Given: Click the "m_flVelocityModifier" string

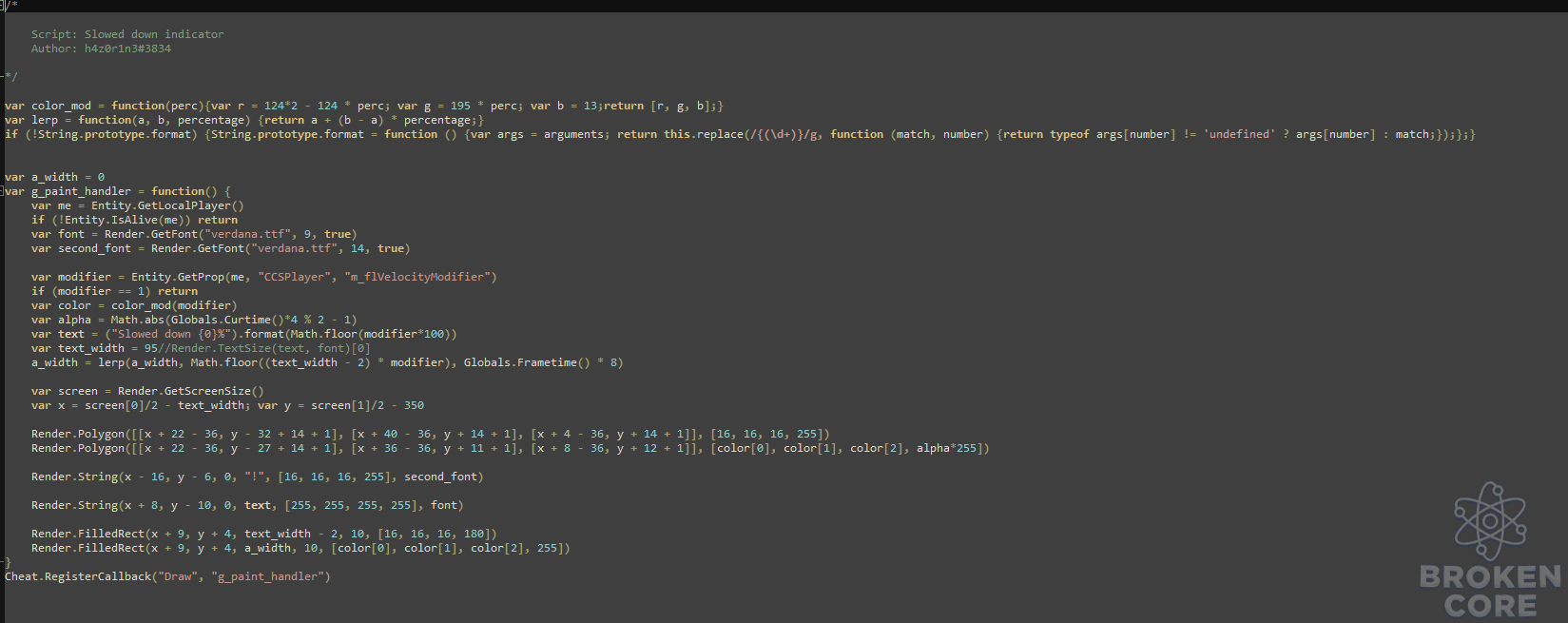Looking at the screenshot, I should click(417, 277).
